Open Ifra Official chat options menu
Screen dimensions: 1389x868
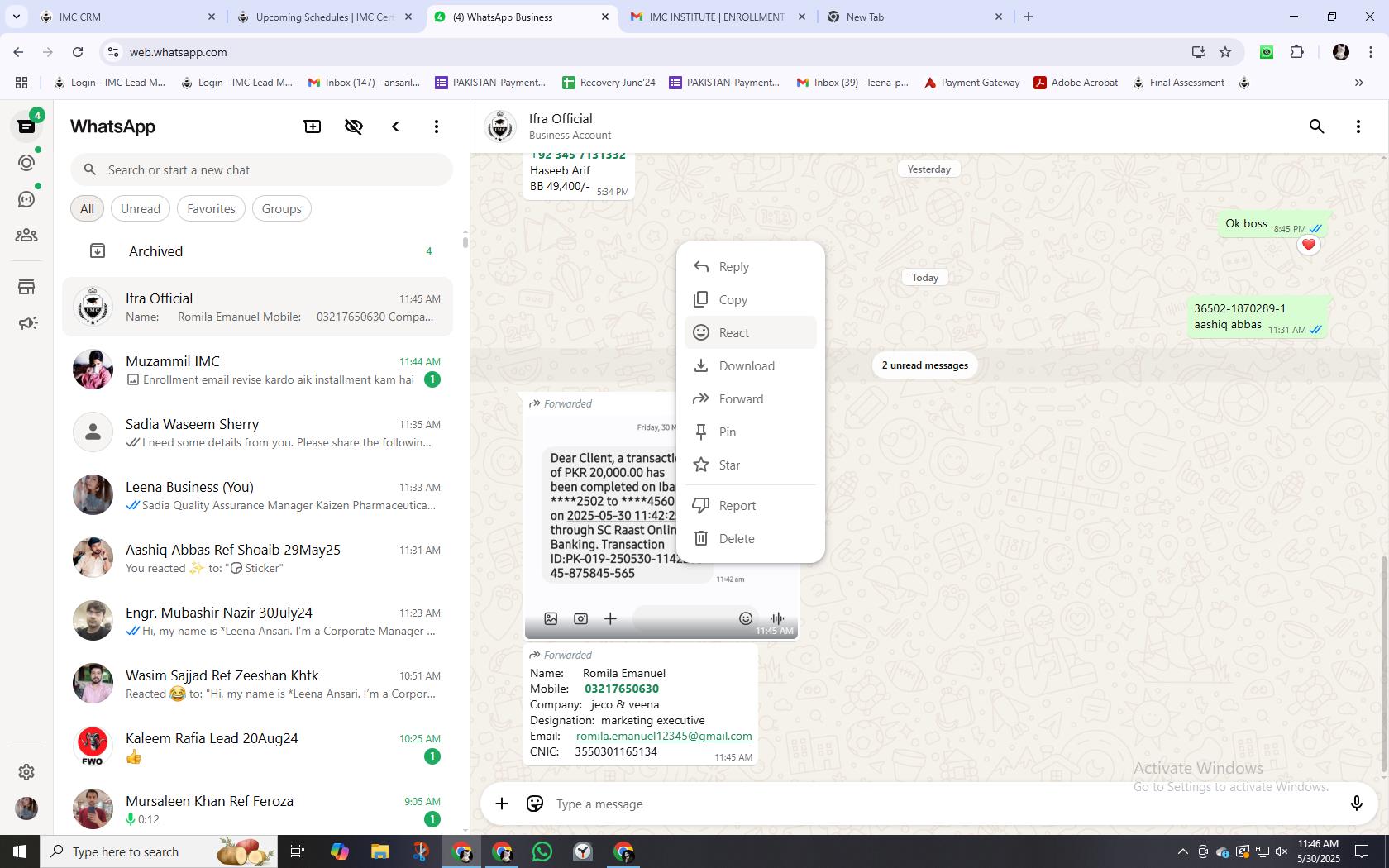(1358, 126)
